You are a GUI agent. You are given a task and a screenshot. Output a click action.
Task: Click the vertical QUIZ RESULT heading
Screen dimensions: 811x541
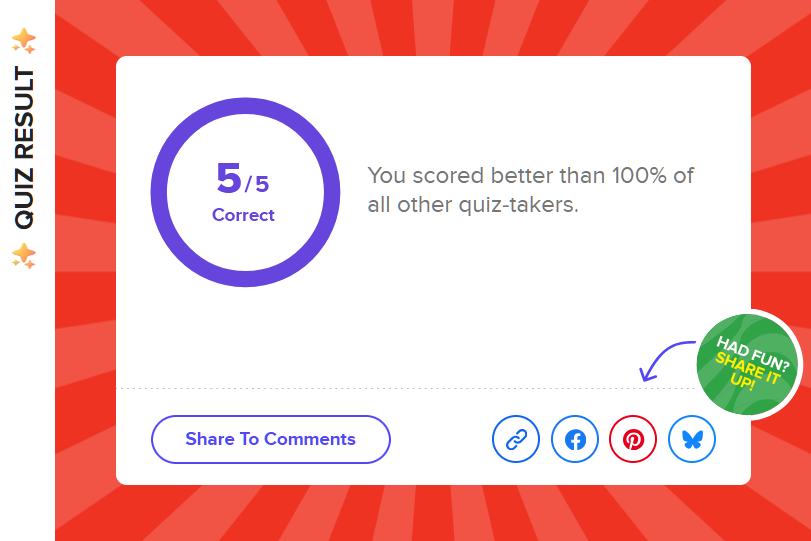24,147
